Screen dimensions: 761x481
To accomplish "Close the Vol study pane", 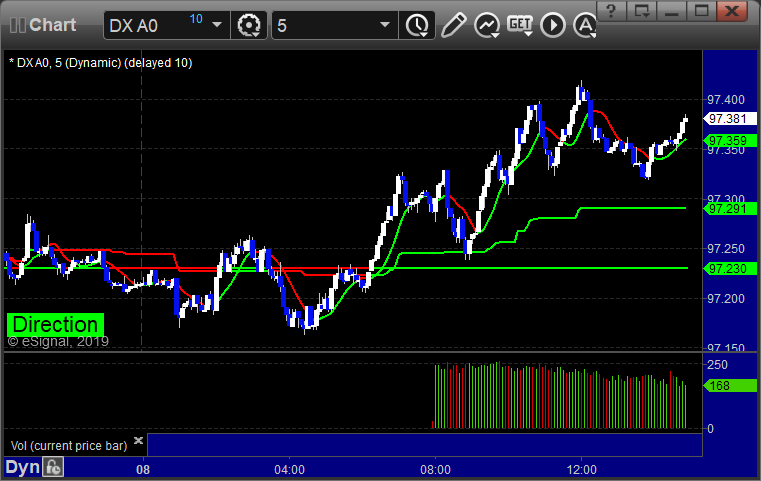I will tap(138, 441).
